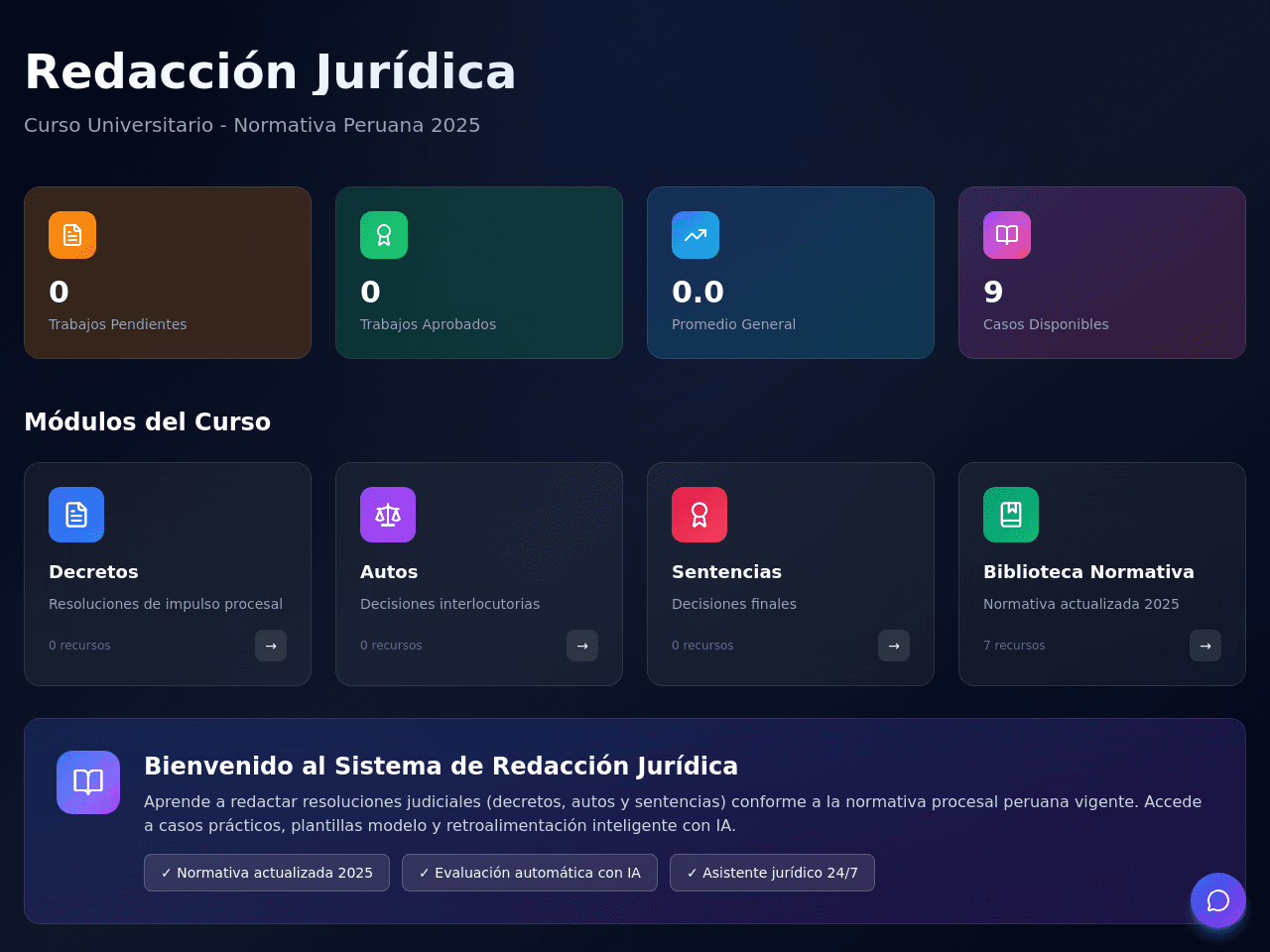Open the Sentencias module title
1270x952 pixels.
726,572
